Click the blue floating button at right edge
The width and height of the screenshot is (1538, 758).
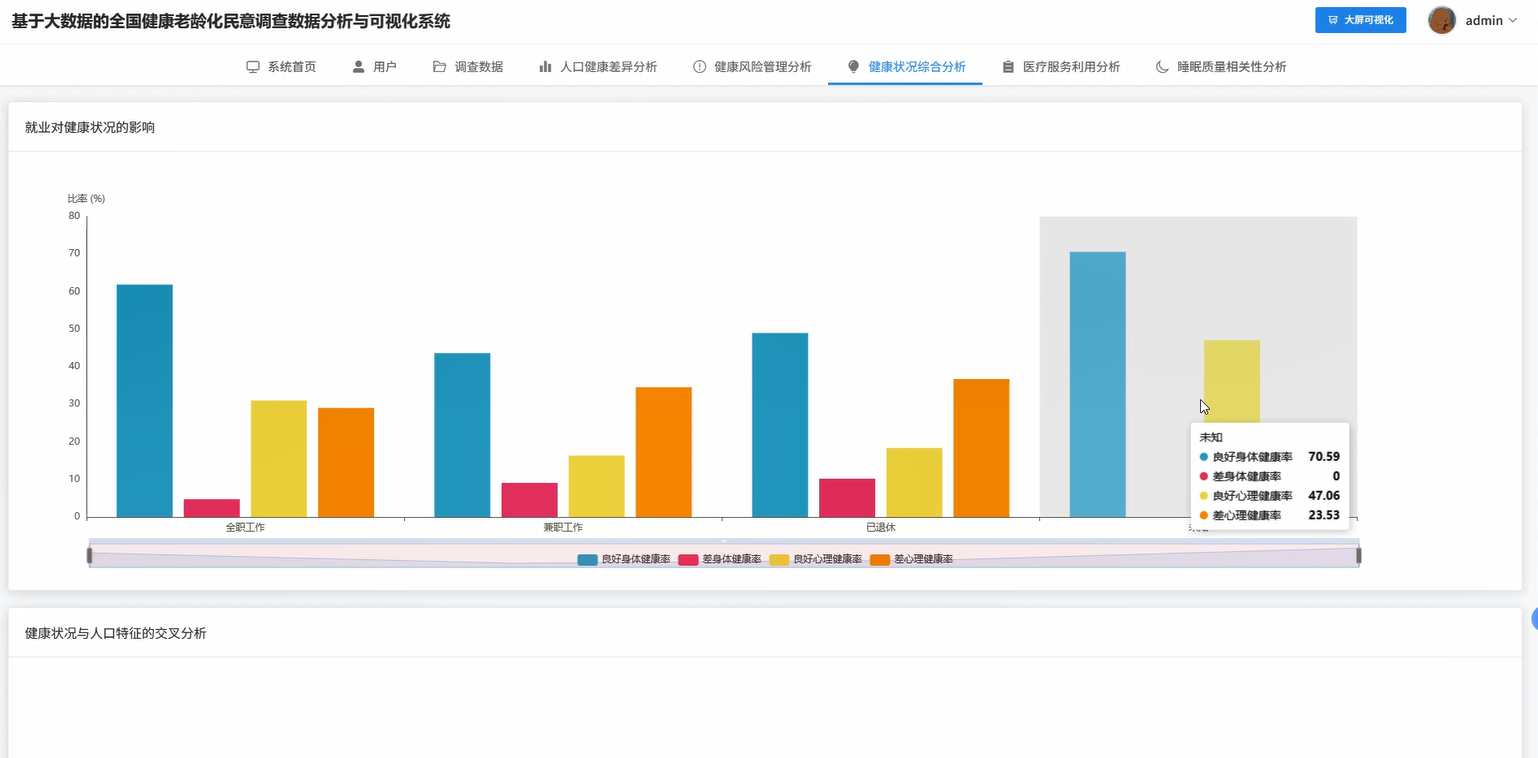(1534, 620)
